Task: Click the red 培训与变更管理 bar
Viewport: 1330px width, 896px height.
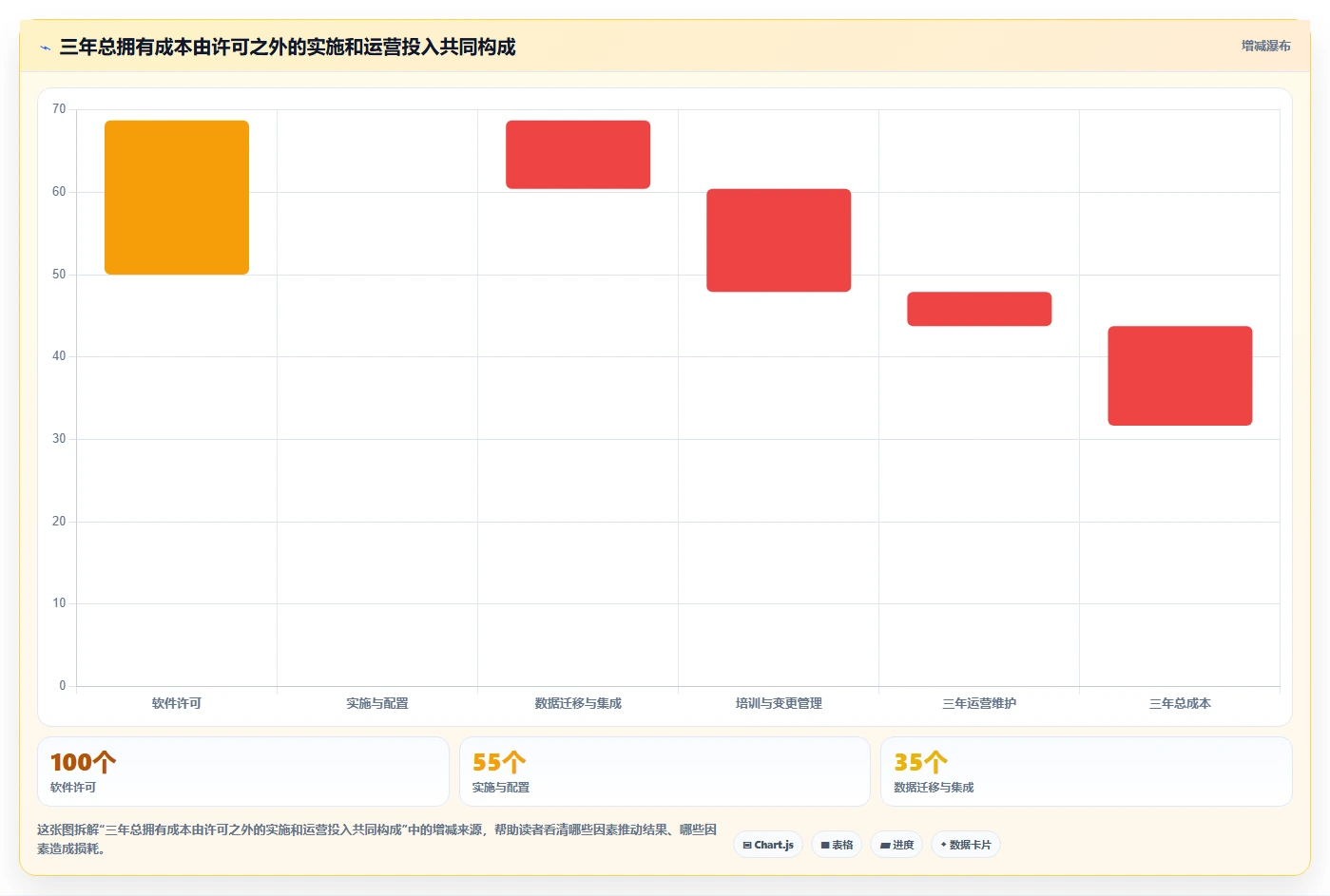Action: (779, 240)
